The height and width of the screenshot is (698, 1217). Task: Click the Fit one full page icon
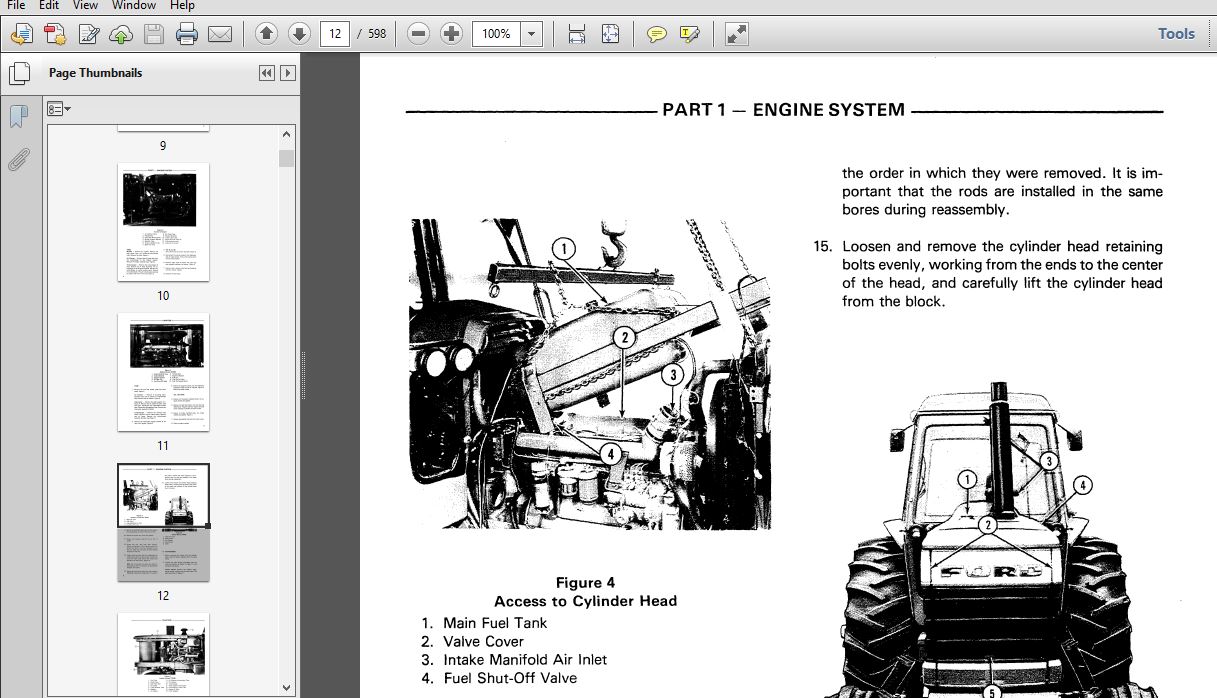click(x=610, y=34)
